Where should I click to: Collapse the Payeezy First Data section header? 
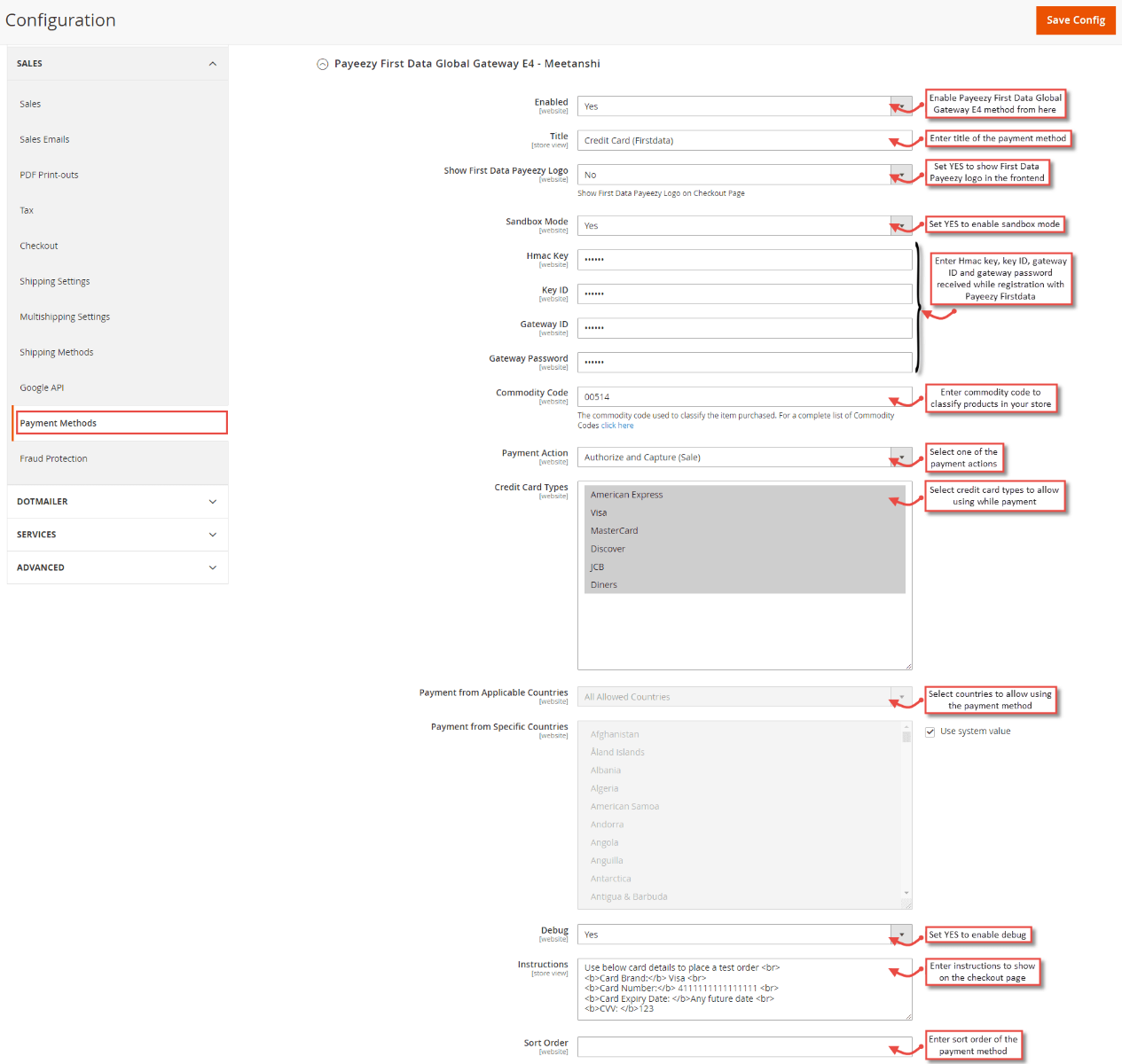point(322,64)
